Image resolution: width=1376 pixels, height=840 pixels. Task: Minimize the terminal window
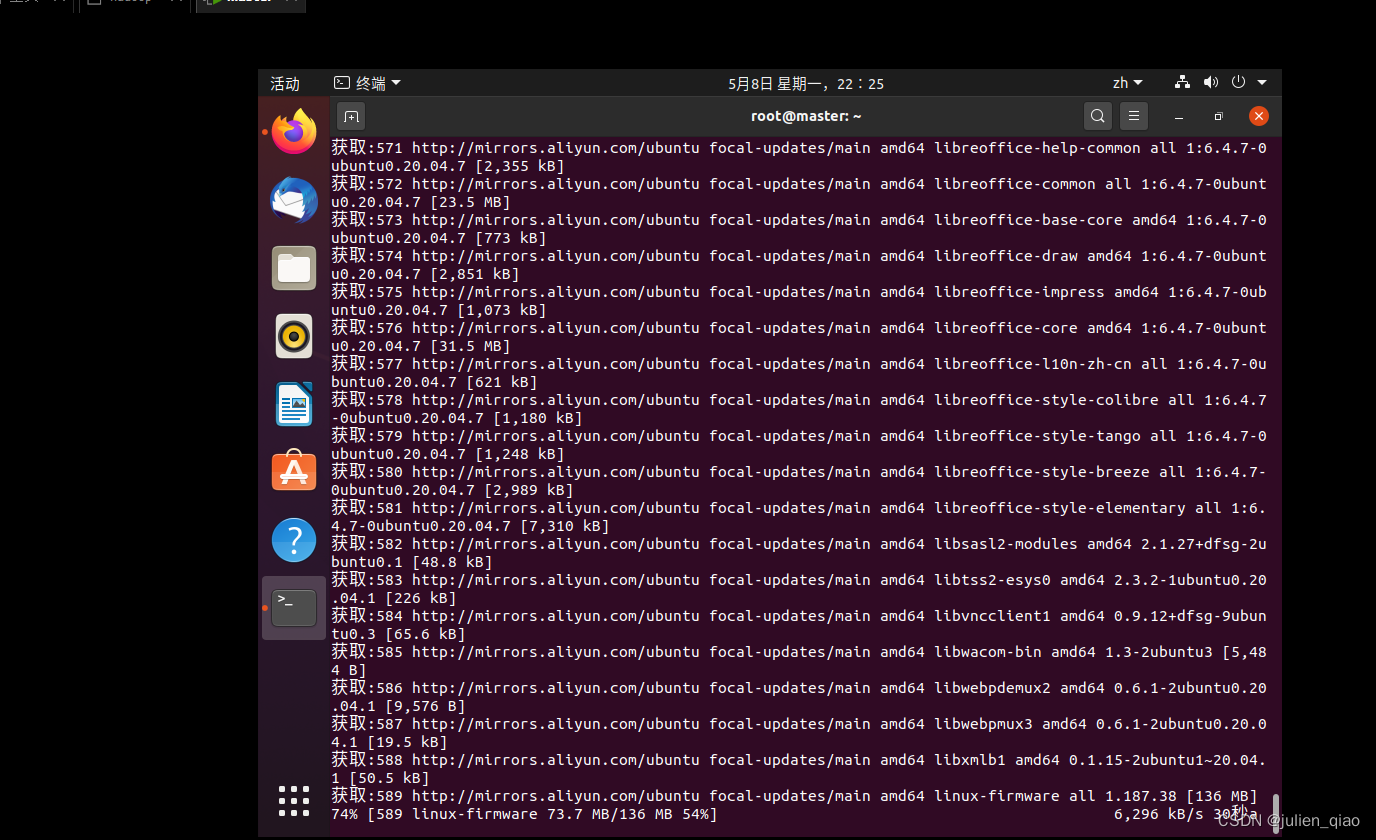[1179, 116]
